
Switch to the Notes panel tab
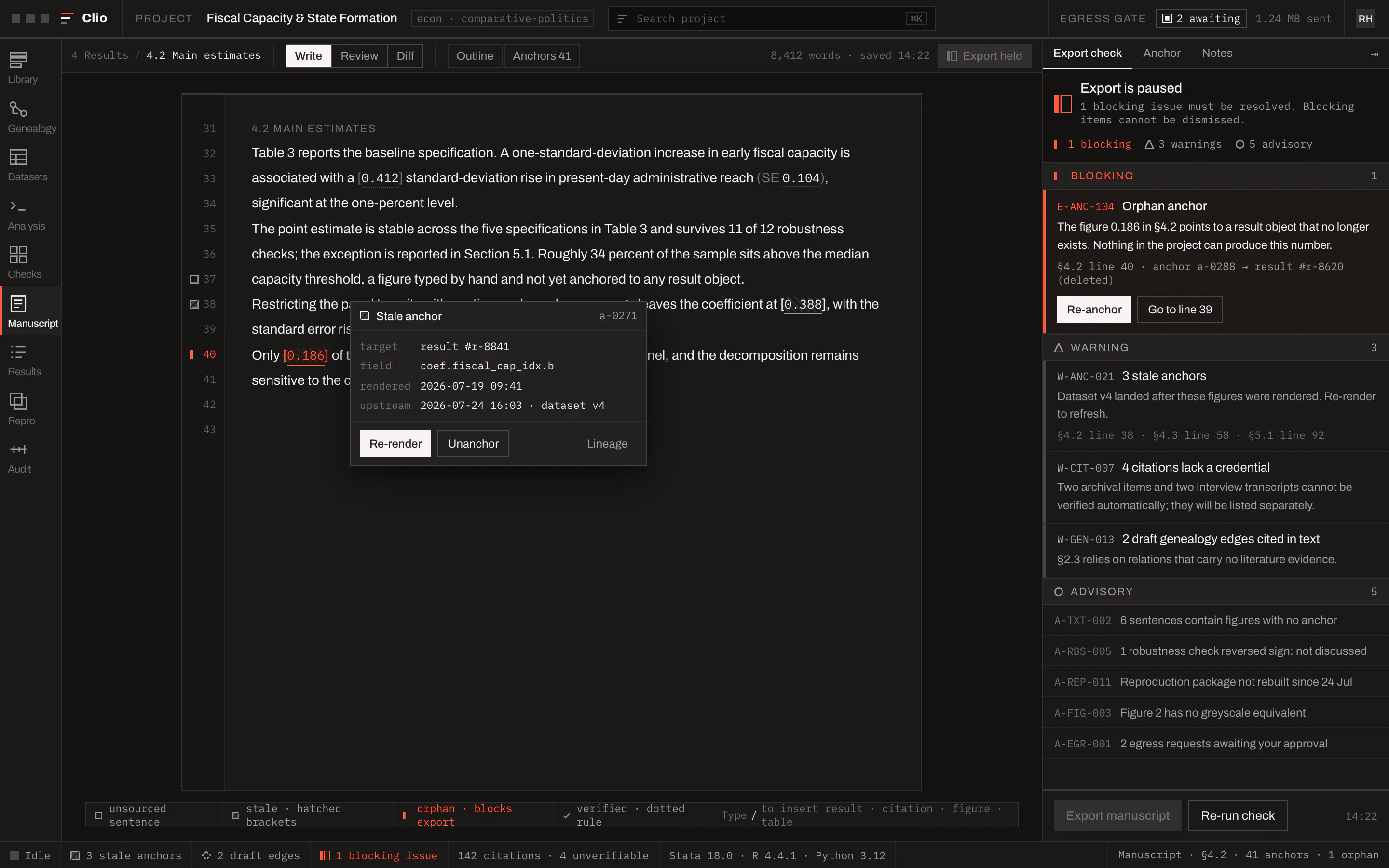coord(1217,54)
